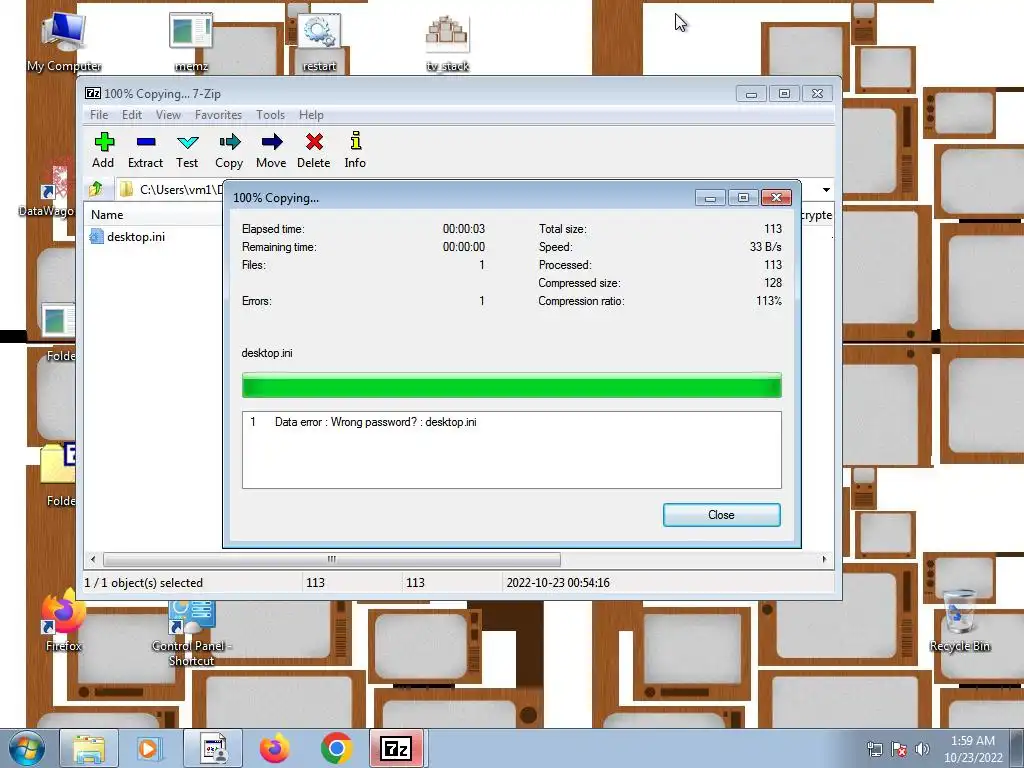Select the Control Panel - Shortcut icon

(191, 632)
